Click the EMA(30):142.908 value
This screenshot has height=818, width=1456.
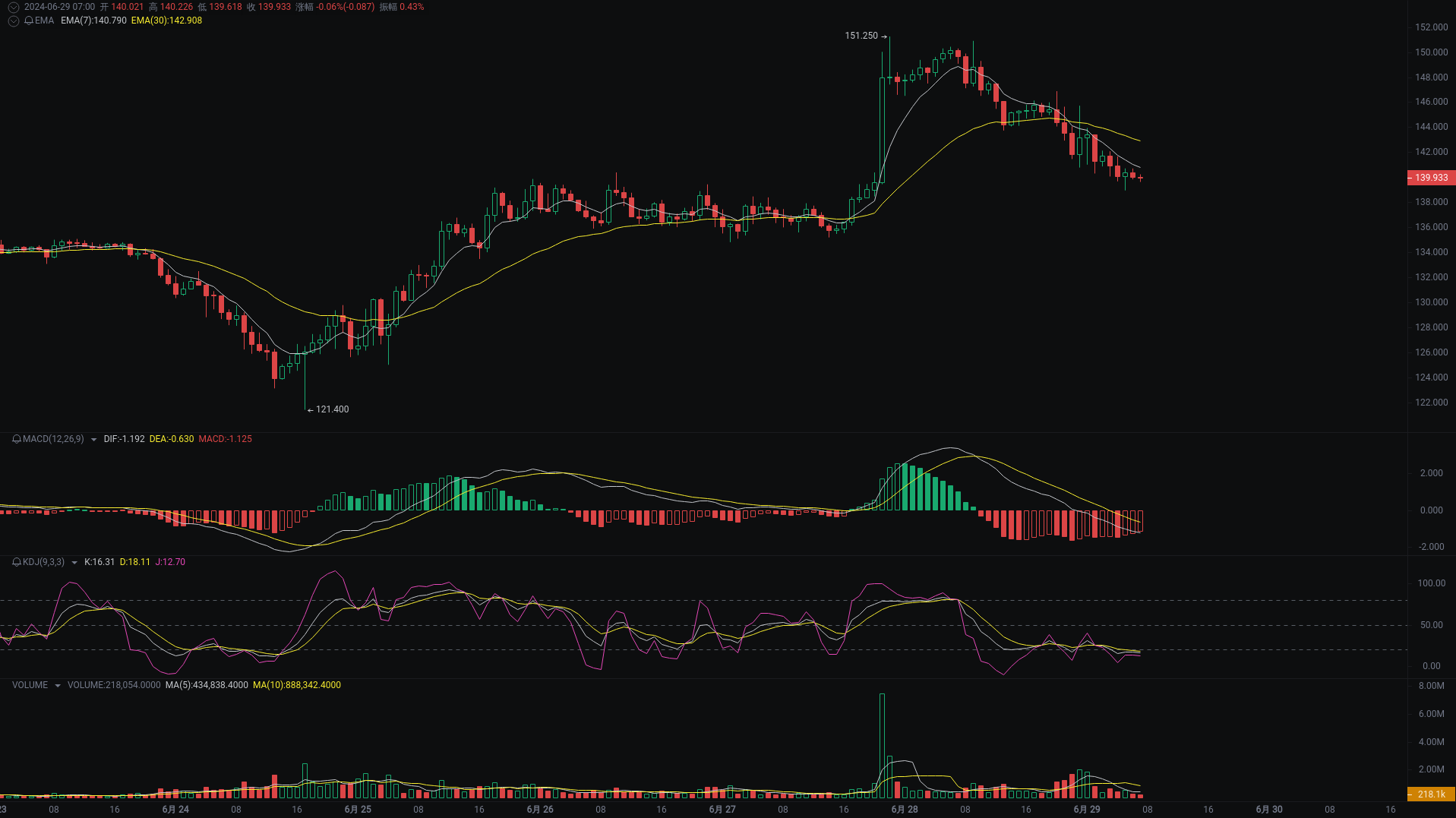pos(166,21)
